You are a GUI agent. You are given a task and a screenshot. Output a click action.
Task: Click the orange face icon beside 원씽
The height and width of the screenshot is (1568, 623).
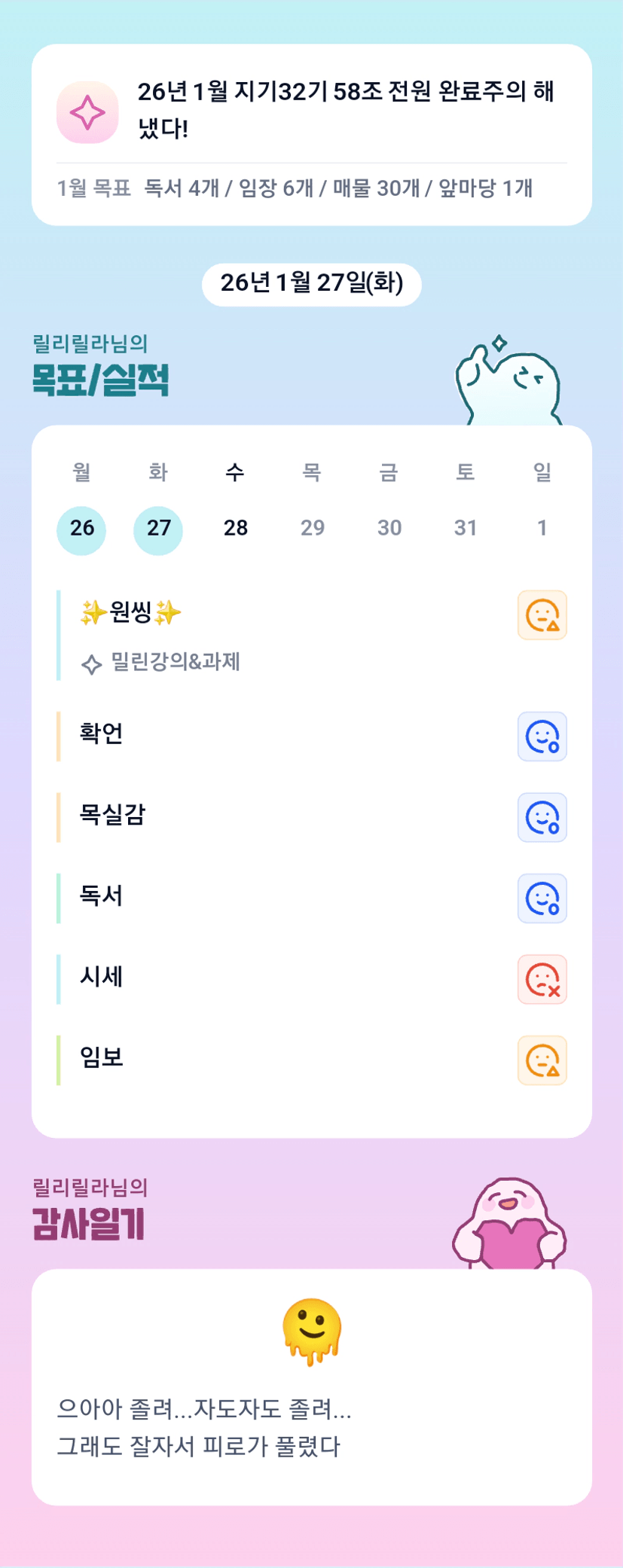coord(542,615)
